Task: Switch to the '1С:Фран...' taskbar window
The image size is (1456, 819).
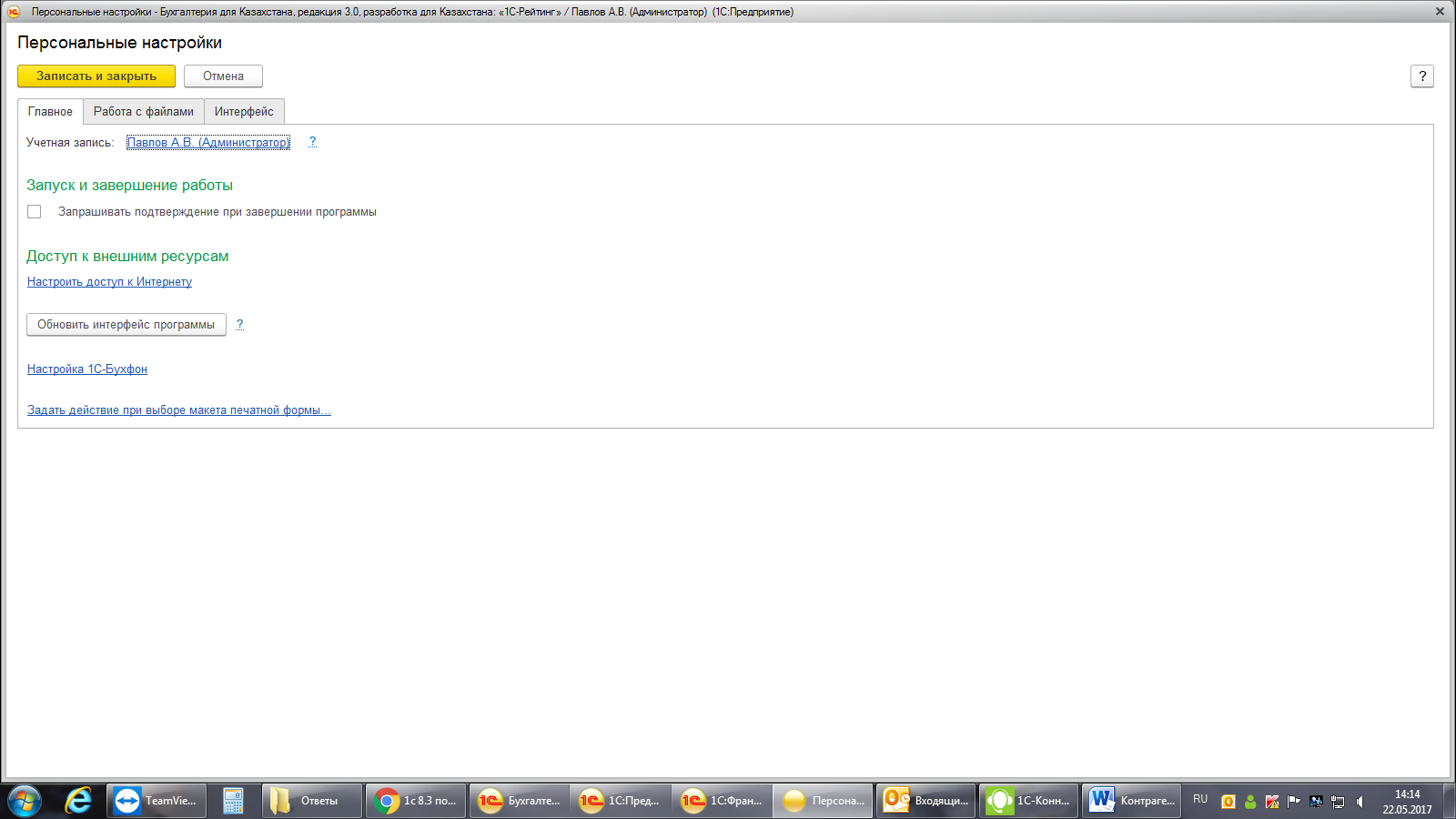Action: tap(723, 801)
